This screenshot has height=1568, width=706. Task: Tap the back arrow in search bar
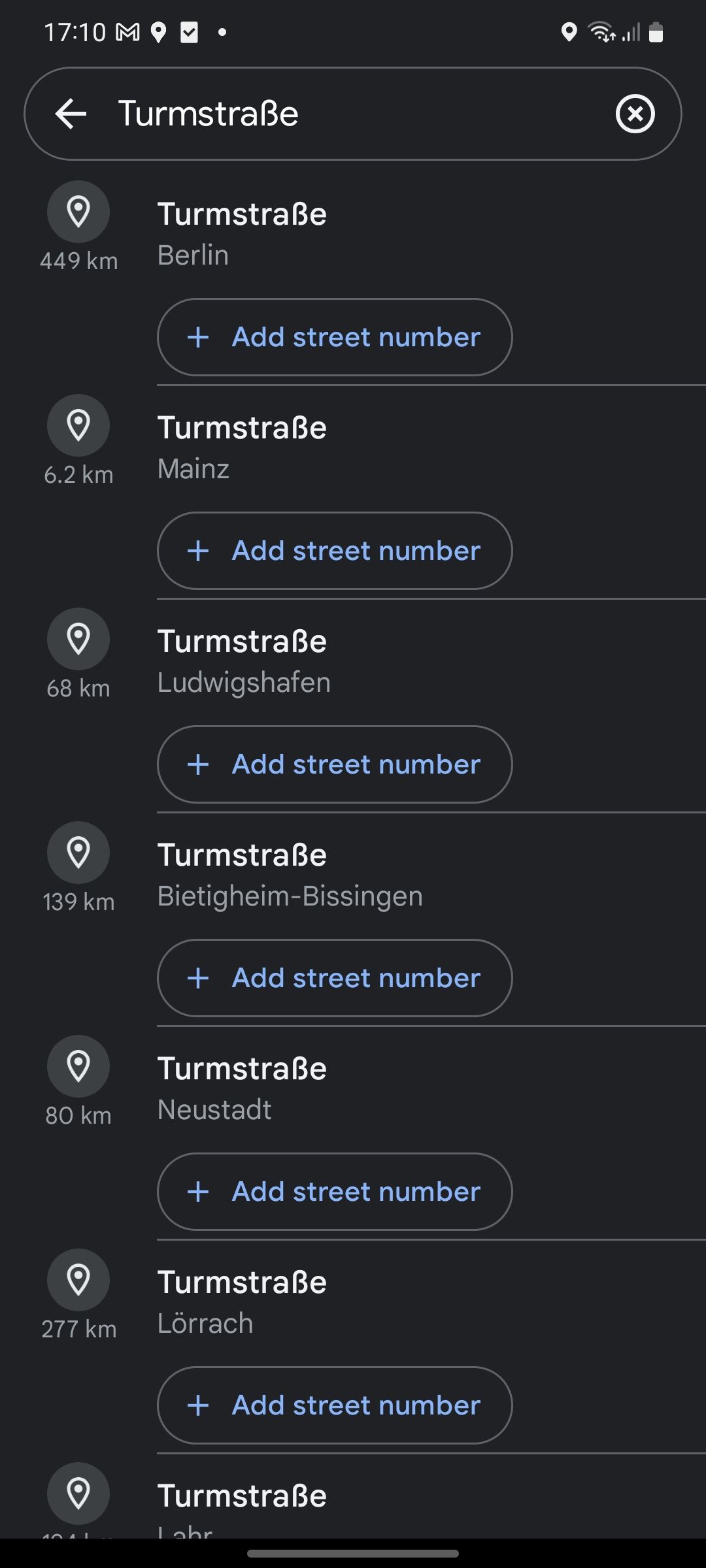(71, 114)
